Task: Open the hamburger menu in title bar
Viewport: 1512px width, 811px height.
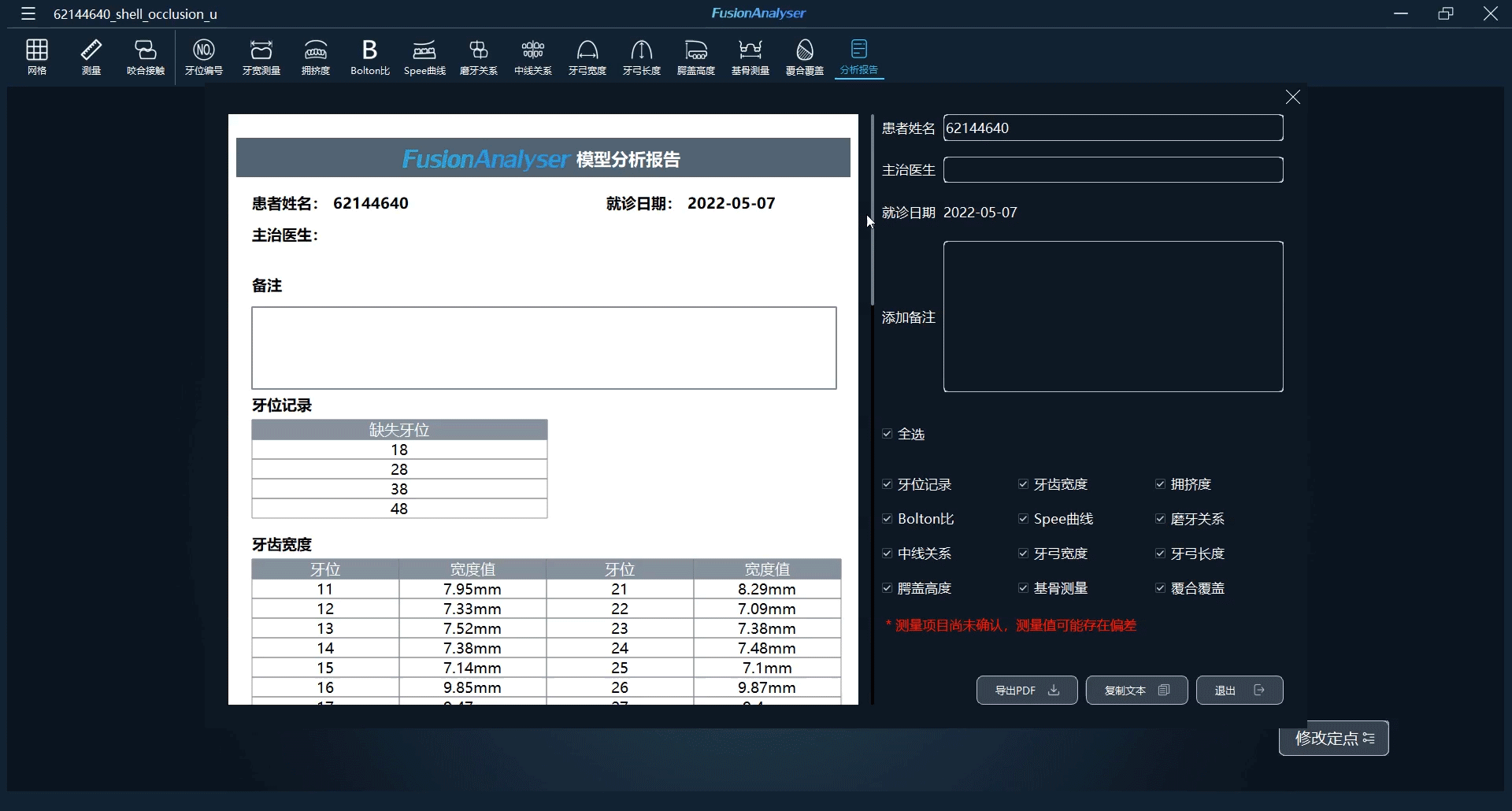Action: [x=28, y=13]
